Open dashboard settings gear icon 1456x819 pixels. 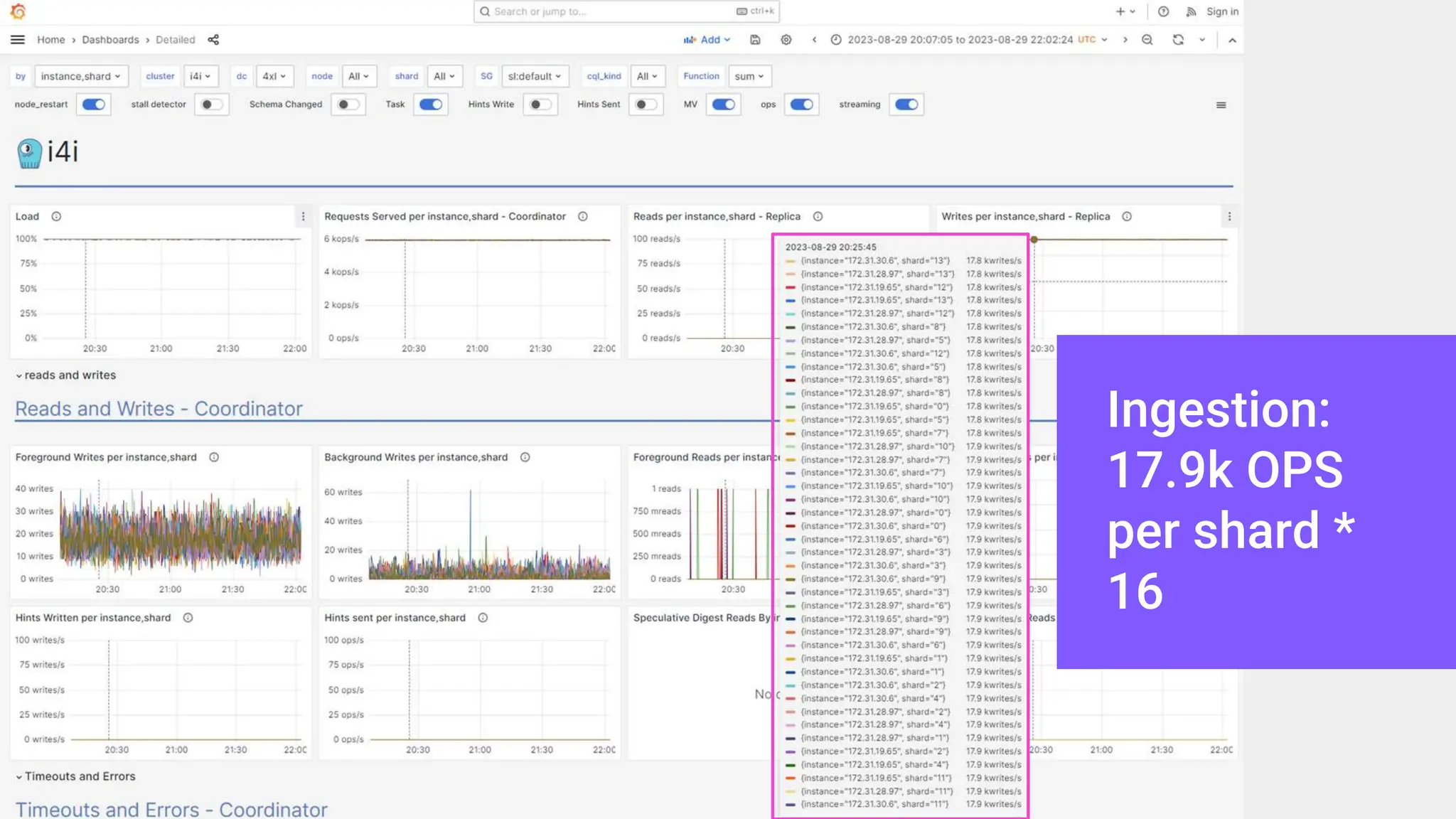coord(786,40)
